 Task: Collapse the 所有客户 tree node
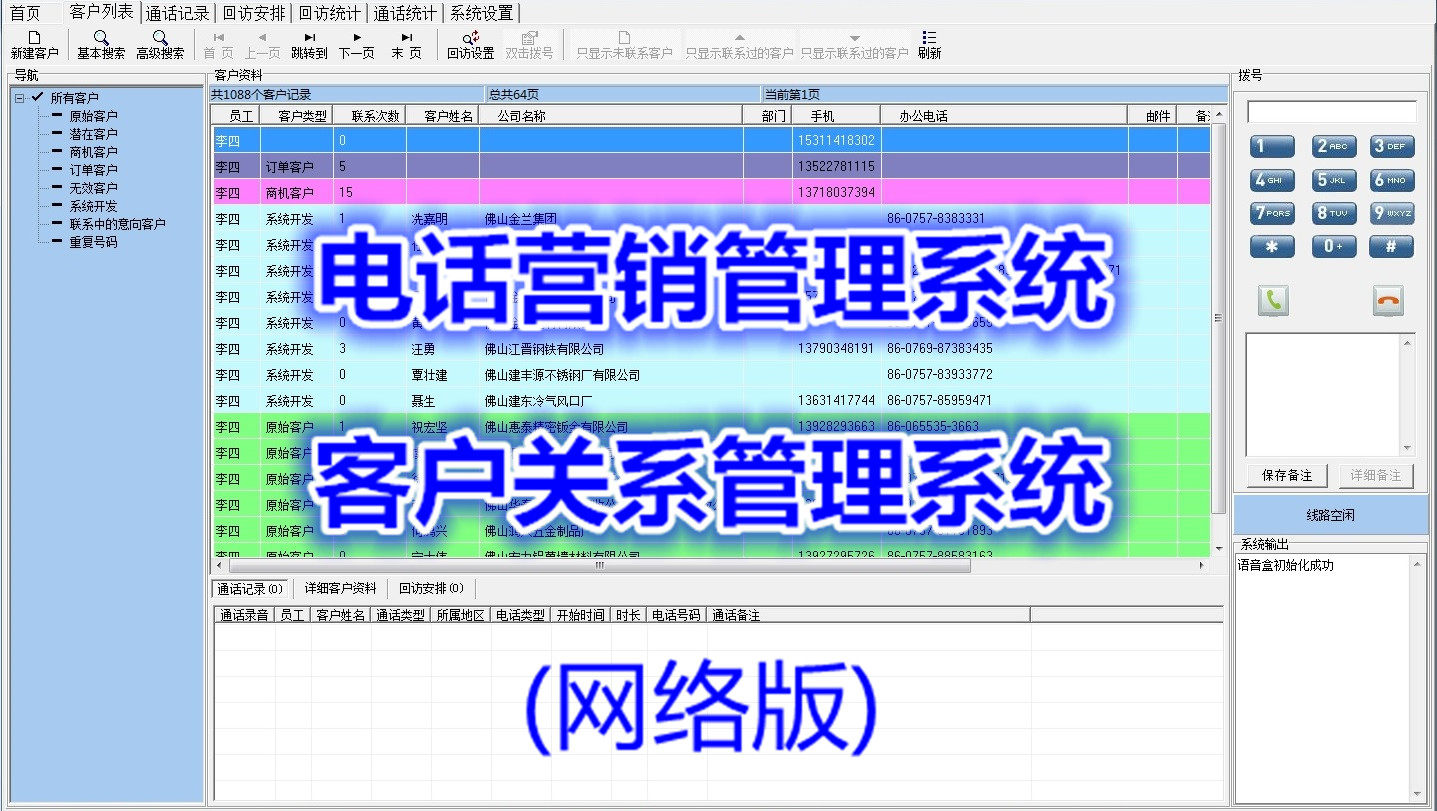(20, 98)
